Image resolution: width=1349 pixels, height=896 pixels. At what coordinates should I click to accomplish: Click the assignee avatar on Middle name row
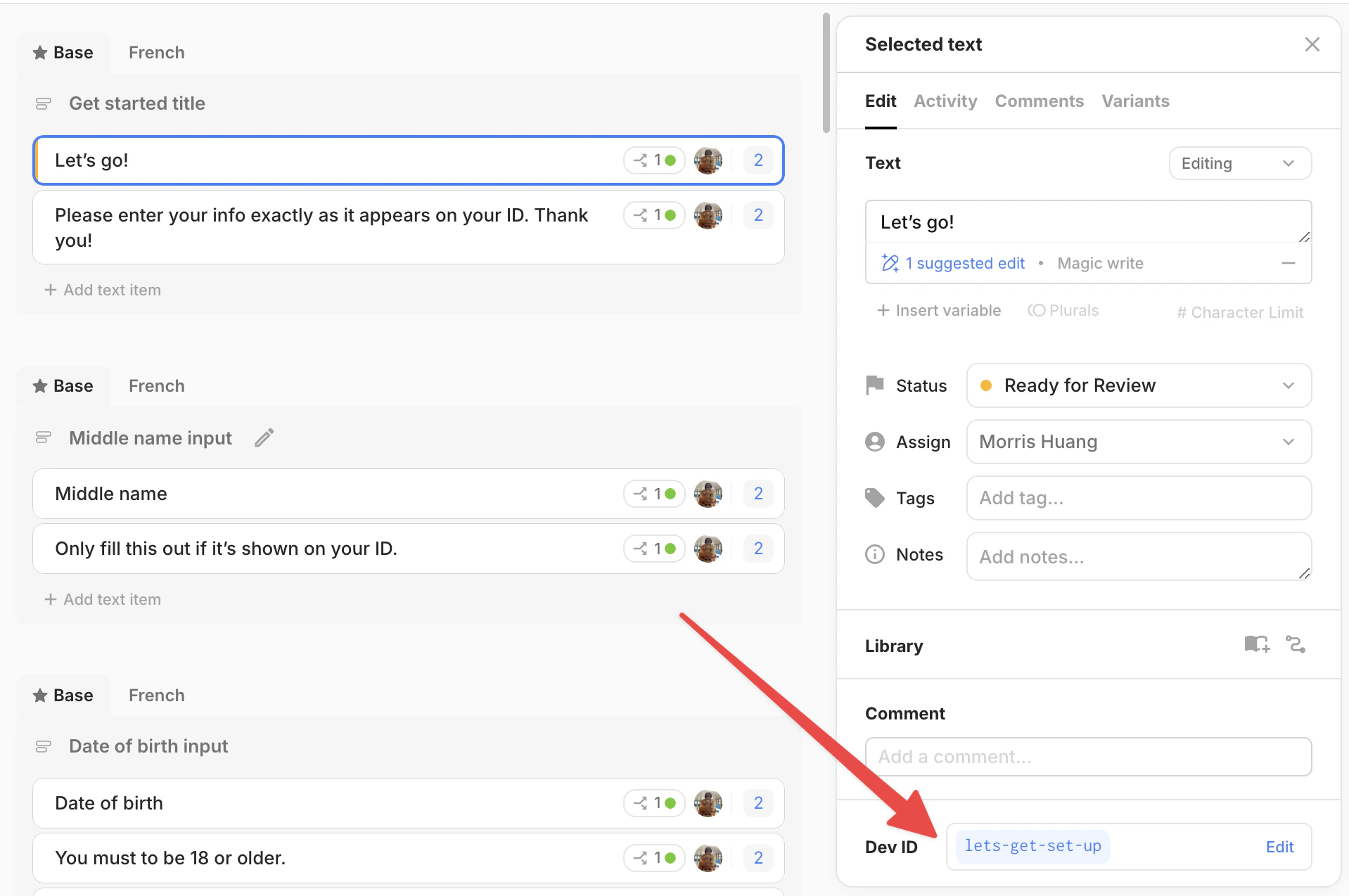coord(708,494)
